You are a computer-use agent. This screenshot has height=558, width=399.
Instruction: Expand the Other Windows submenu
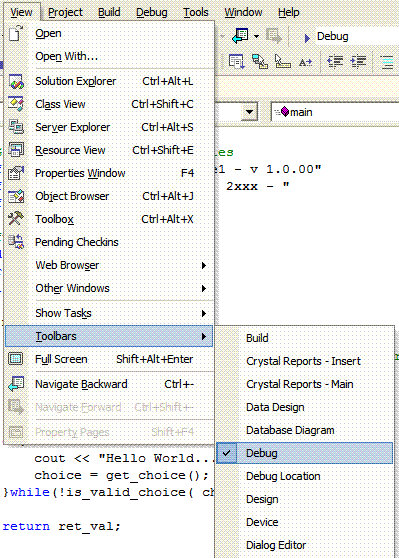coord(109,288)
